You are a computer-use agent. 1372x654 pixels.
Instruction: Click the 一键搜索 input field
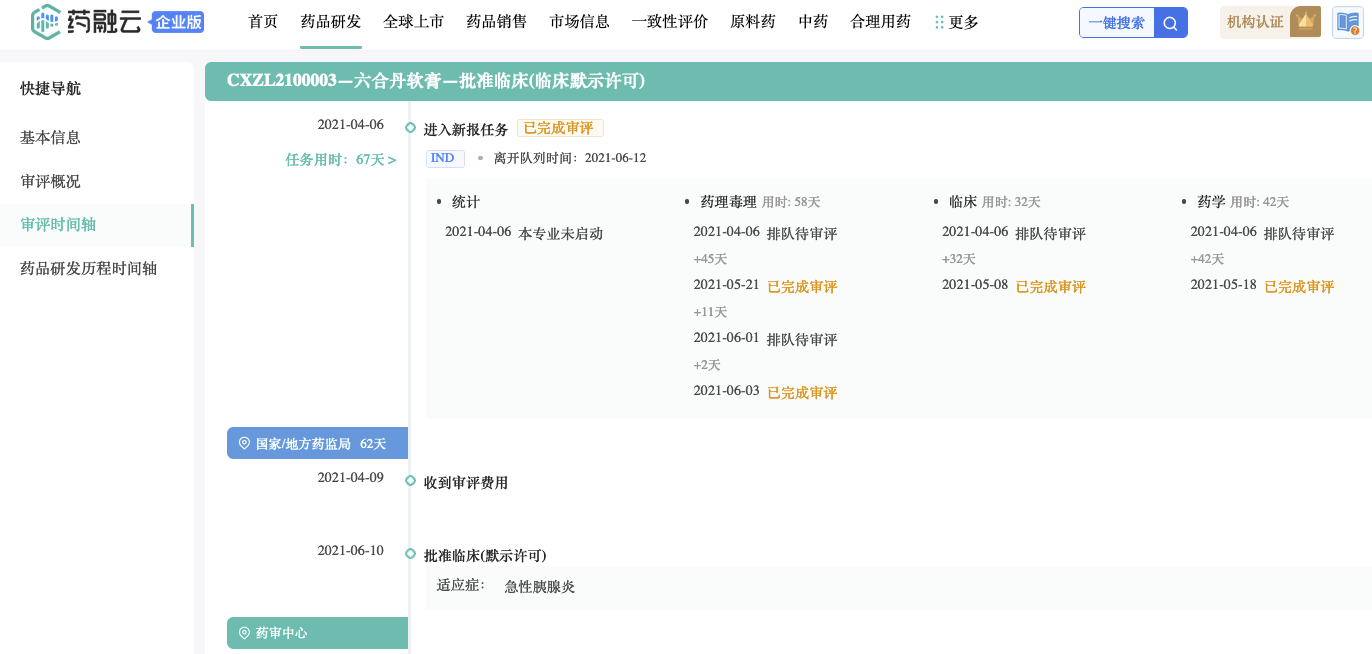[x=1116, y=22]
